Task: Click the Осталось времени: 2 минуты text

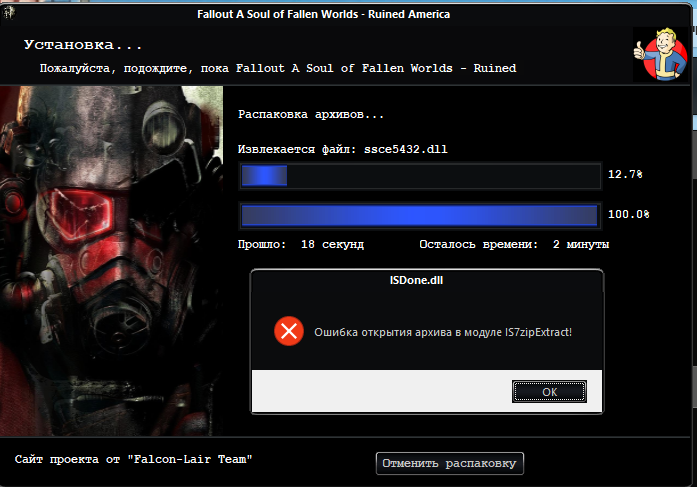Action: click(x=514, y=244)
